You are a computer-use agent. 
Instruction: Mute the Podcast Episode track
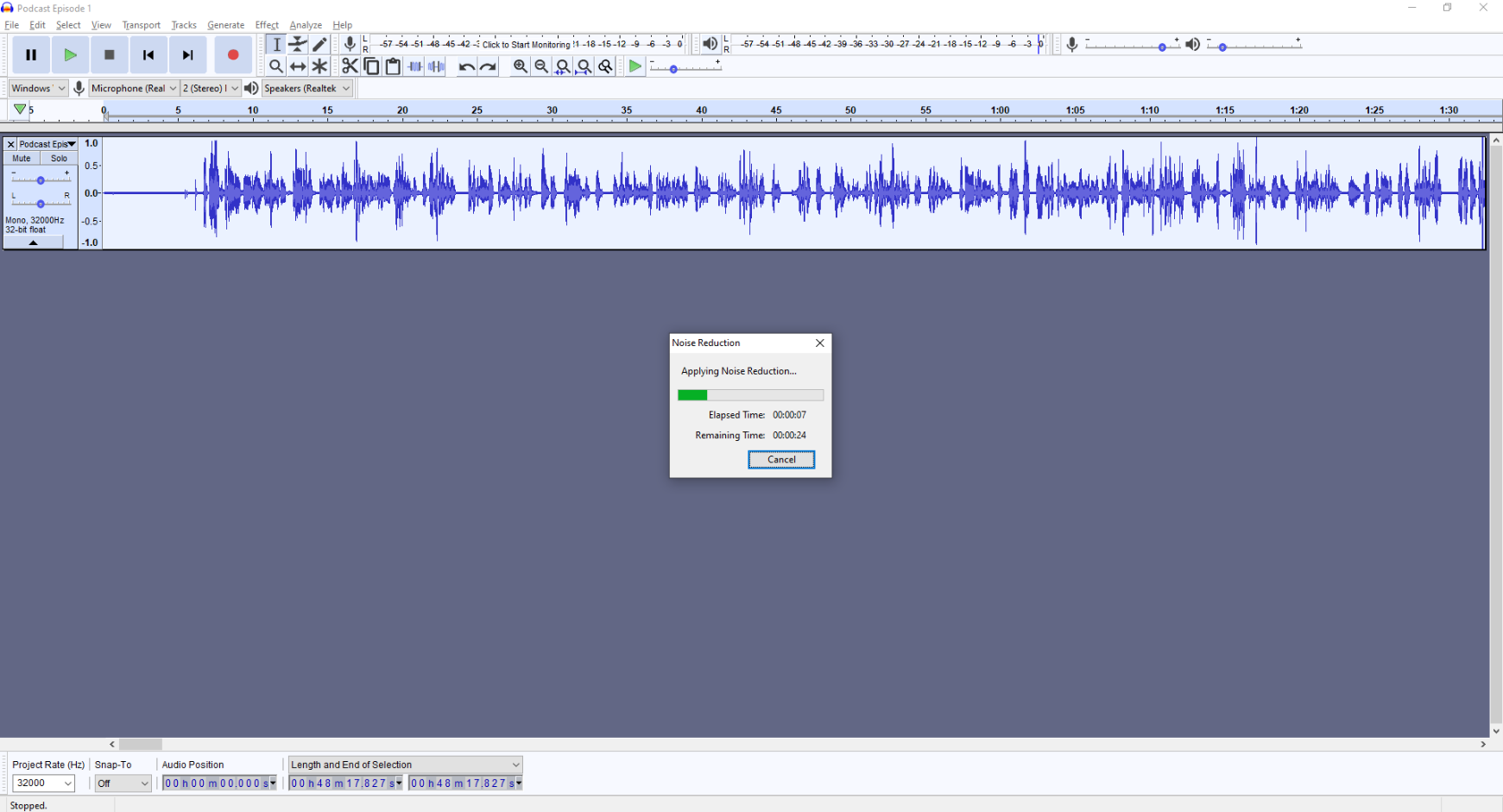[x=22, y=159]
